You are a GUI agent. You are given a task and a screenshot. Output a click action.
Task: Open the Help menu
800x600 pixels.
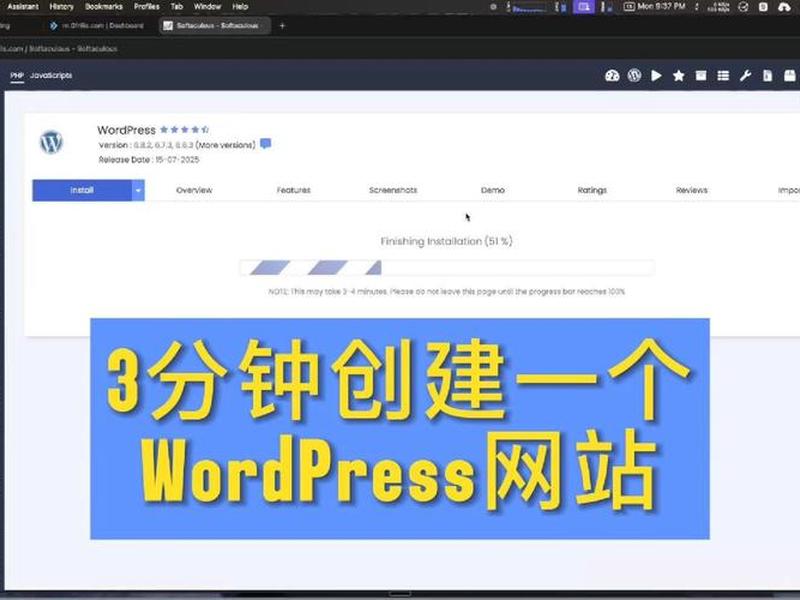coord(240,7)
